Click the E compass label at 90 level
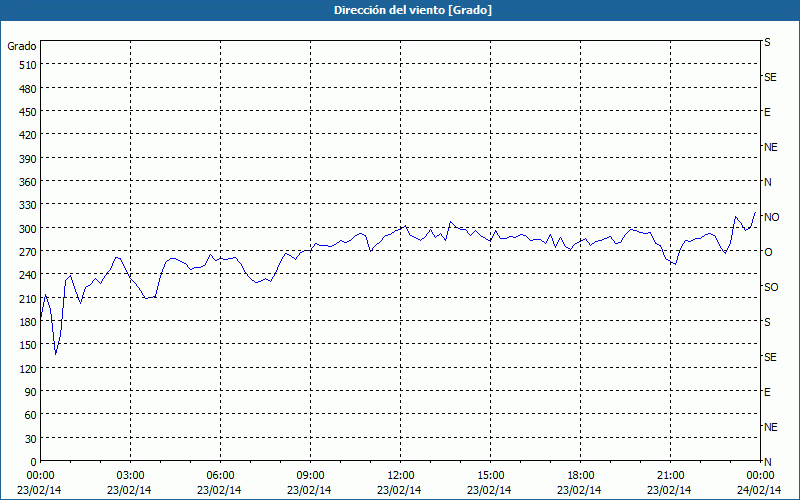Screen dimensions: 800x500 click(x=767, y=392)
